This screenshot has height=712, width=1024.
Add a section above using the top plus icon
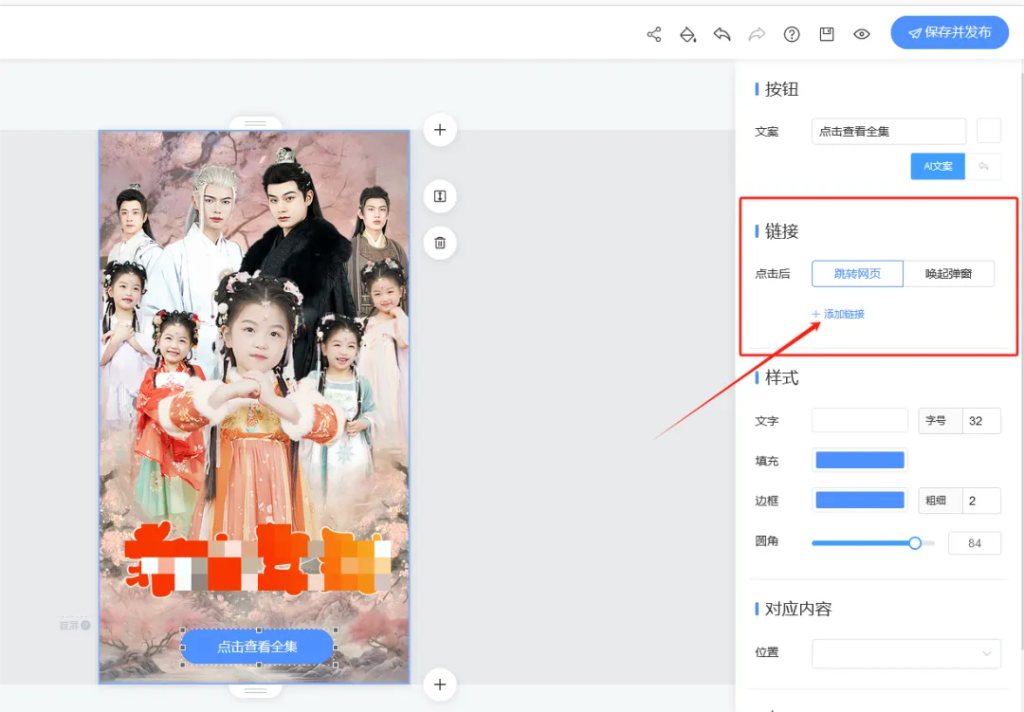point(440,130)
